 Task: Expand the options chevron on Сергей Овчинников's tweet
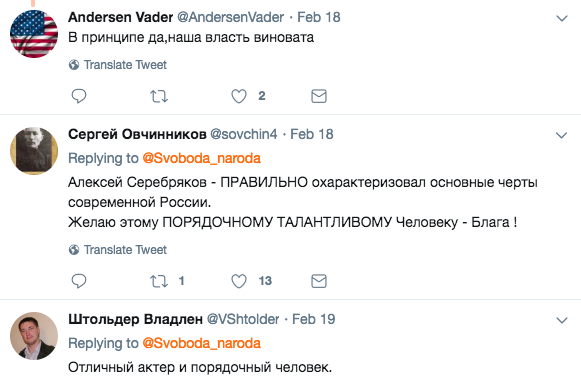pos(562,135)
